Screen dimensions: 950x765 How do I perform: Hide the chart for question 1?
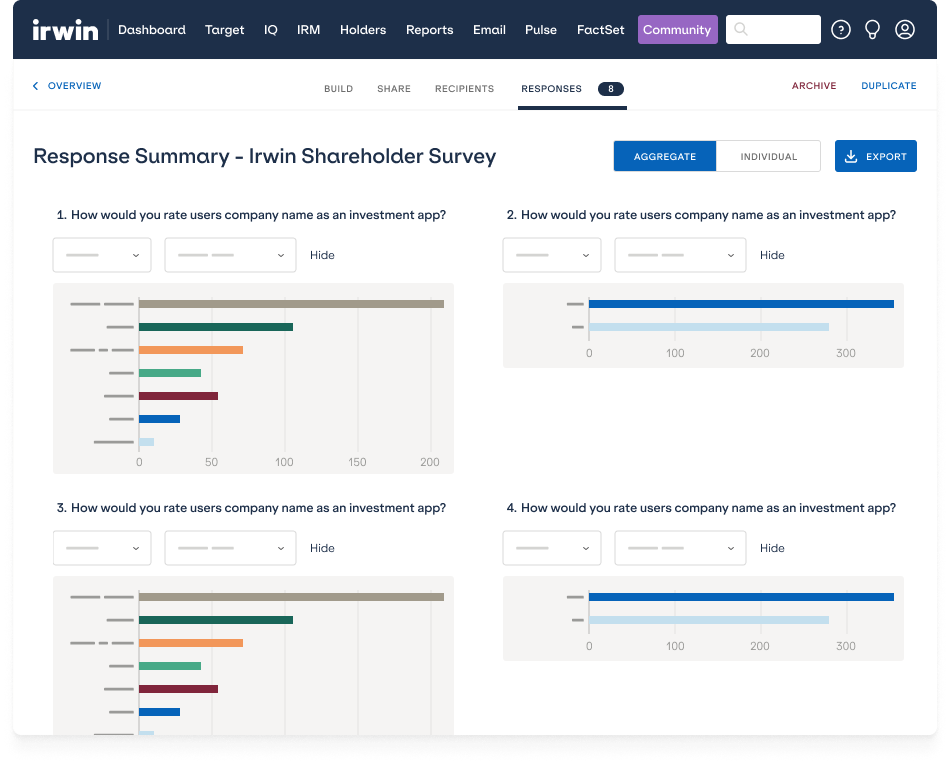(x=322, y=255)
